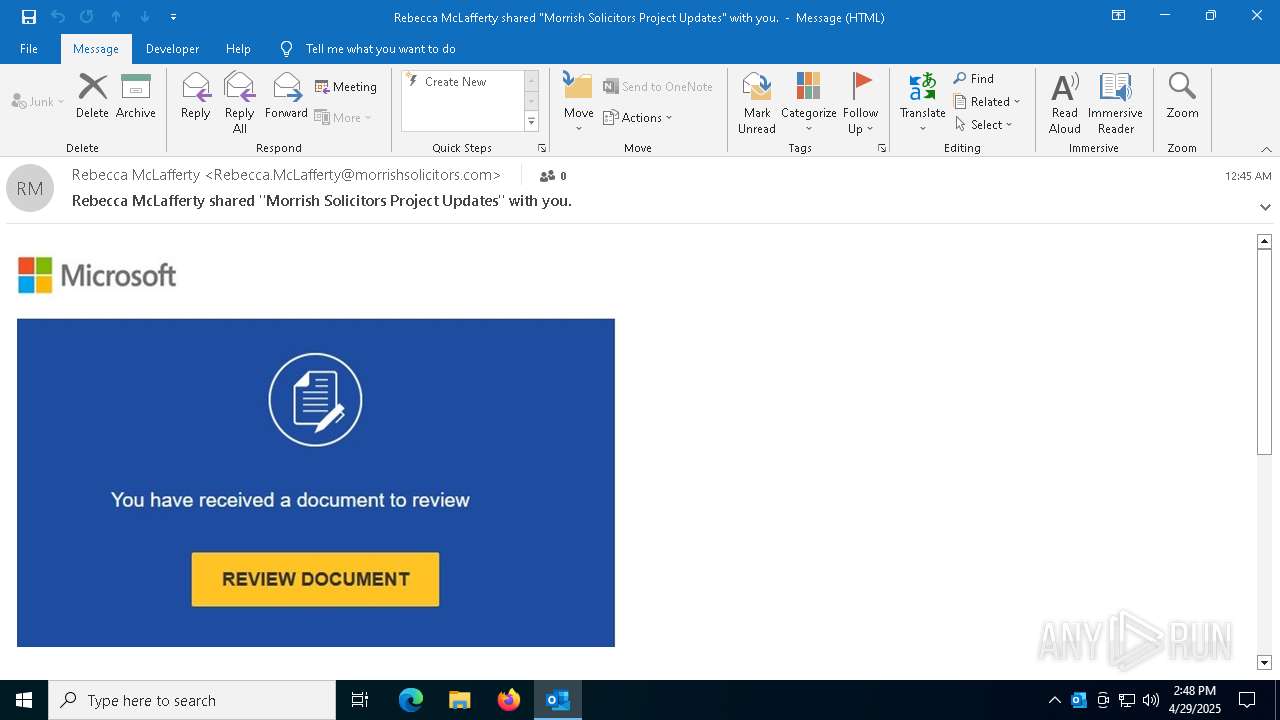This screenshot has width=1280, height=720.
Task: Start Read Aloud
Action: (x=1065, y=103)
